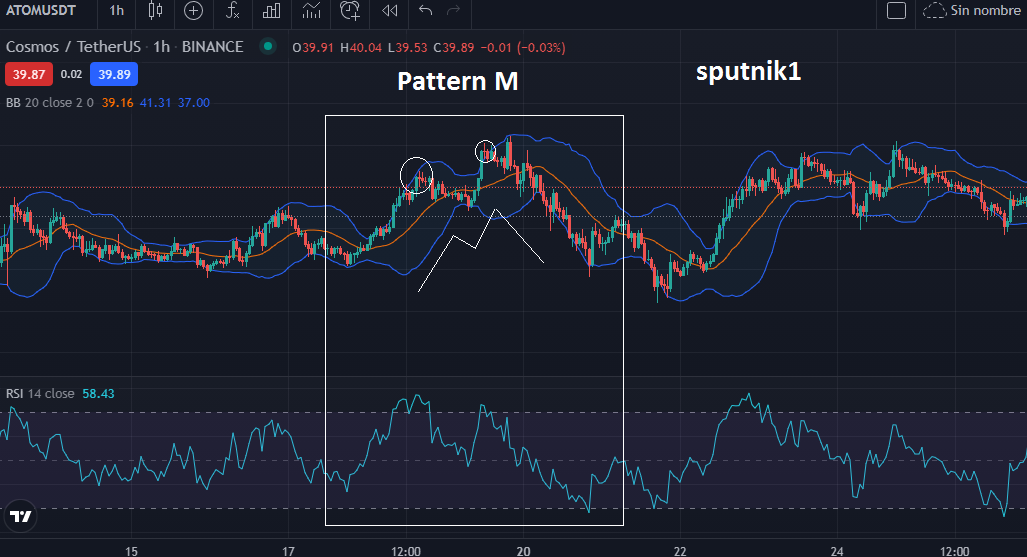
Task: Redo the last chart action
Action: click(453, 10)
